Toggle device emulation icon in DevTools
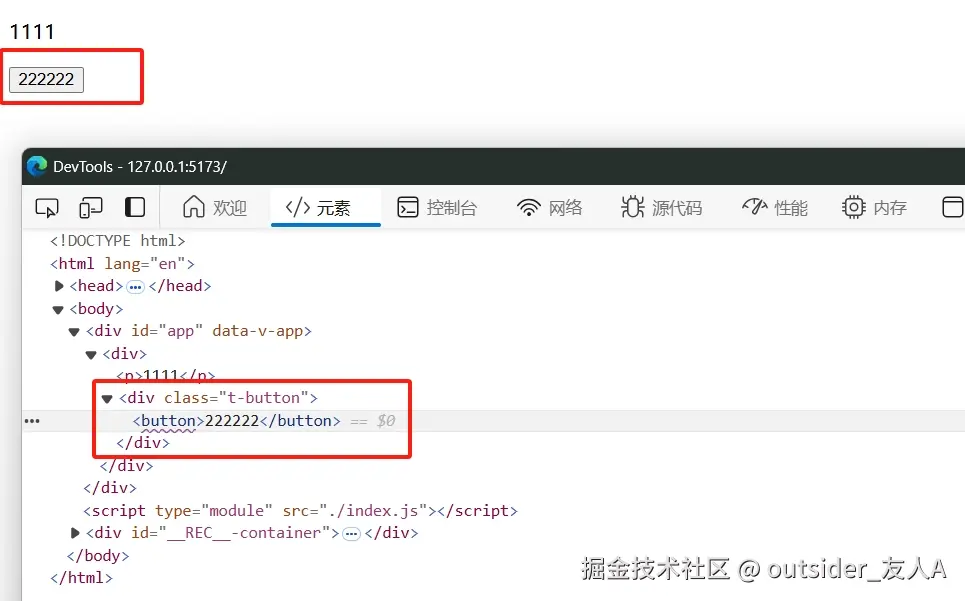The height and width of the screenshot is (601, 965). pos(91,208)
